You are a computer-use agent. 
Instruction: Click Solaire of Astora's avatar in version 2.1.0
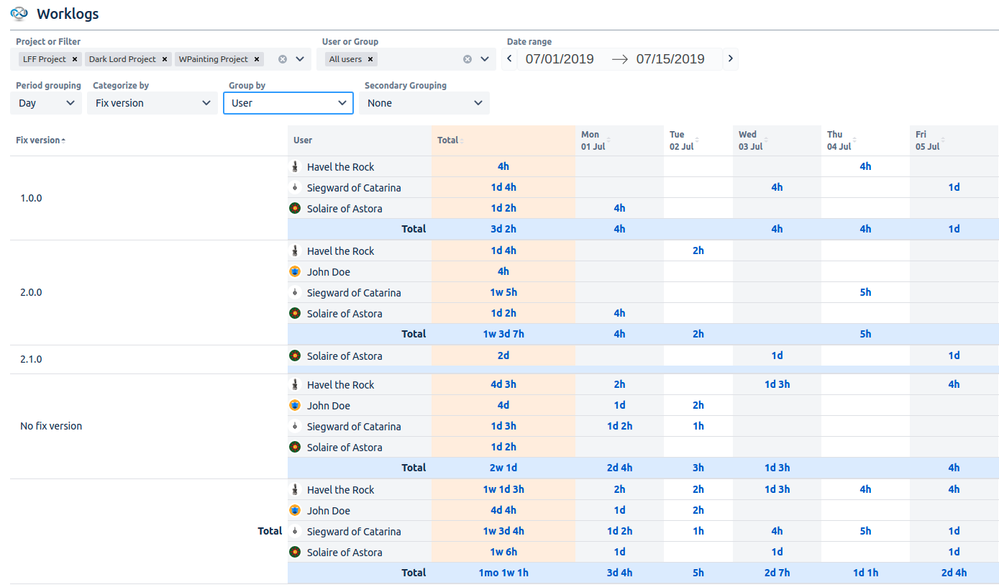(295, 355)
